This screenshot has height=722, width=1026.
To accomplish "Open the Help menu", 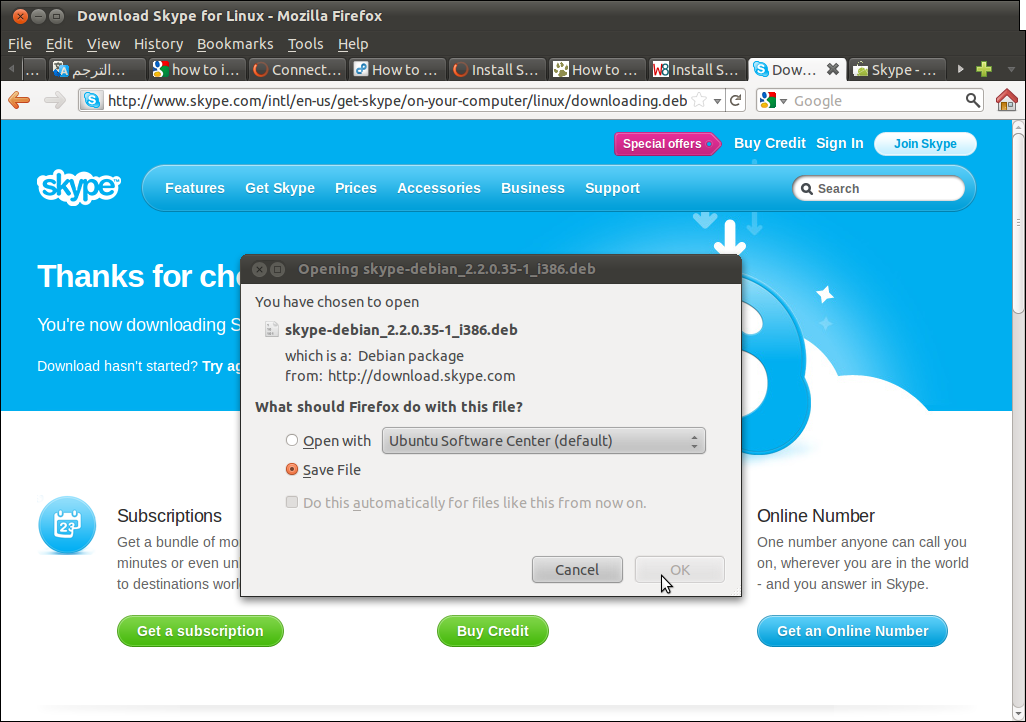I will [353, 44].
